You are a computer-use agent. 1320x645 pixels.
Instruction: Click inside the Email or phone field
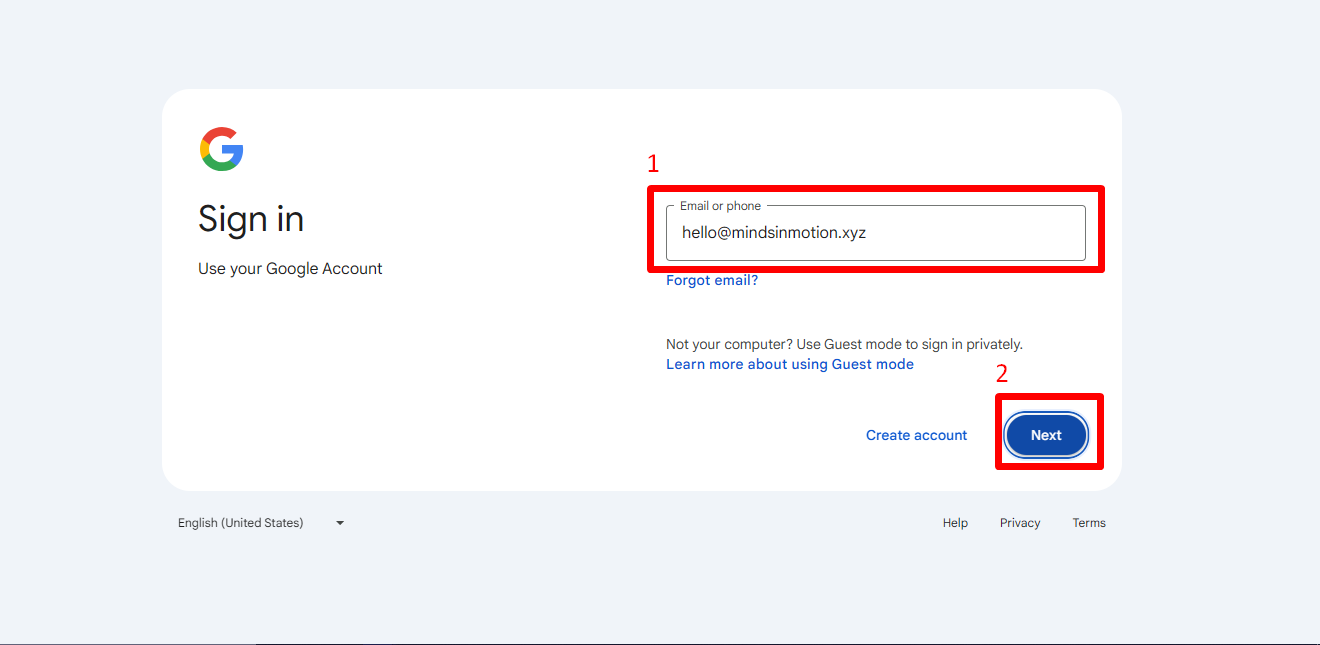(876, 232)
